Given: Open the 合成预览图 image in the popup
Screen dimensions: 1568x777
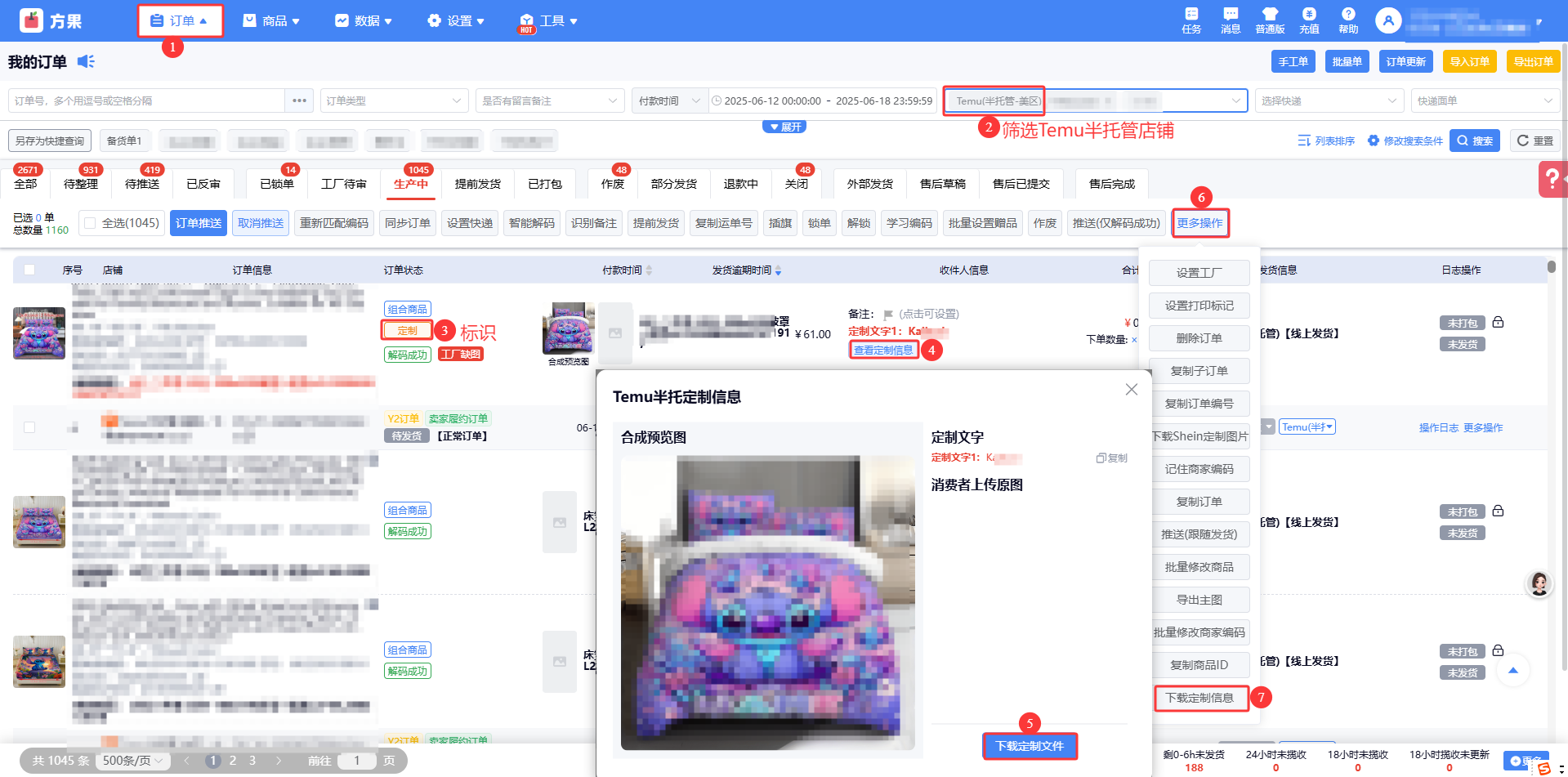Looking at the screenshot, I should [x=768, y=603].
